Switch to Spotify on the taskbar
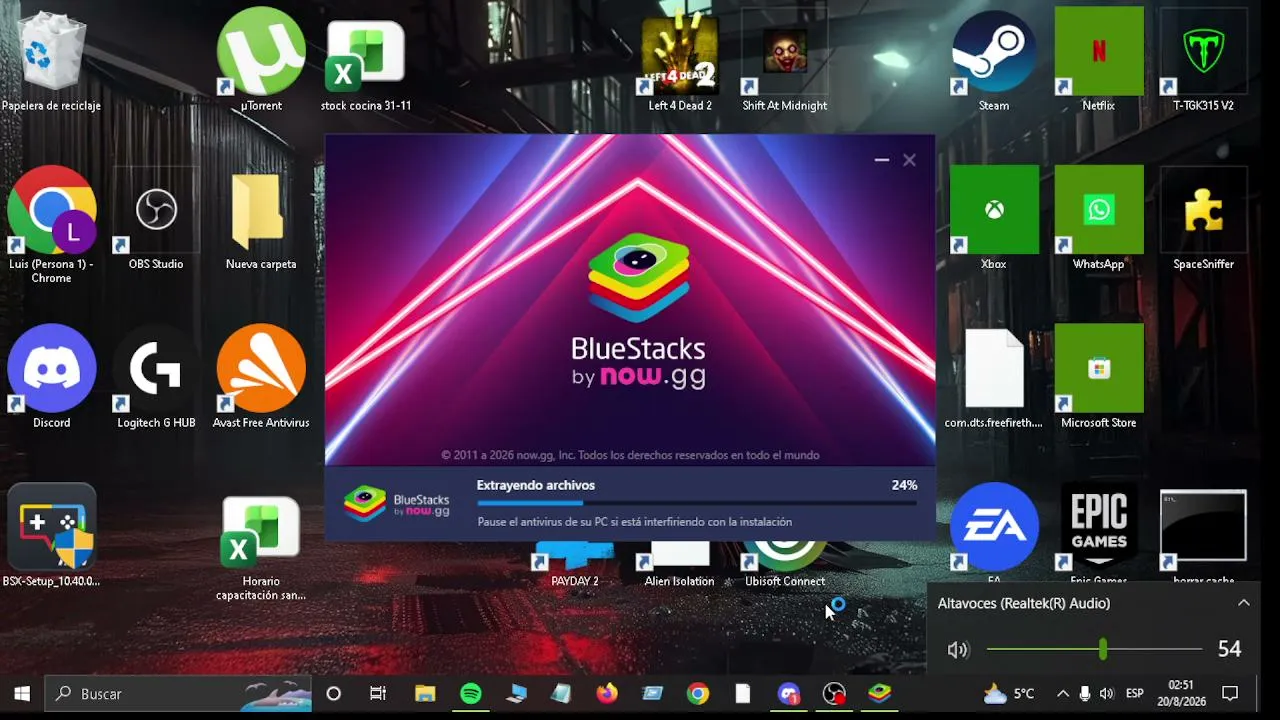 point(471,693)
